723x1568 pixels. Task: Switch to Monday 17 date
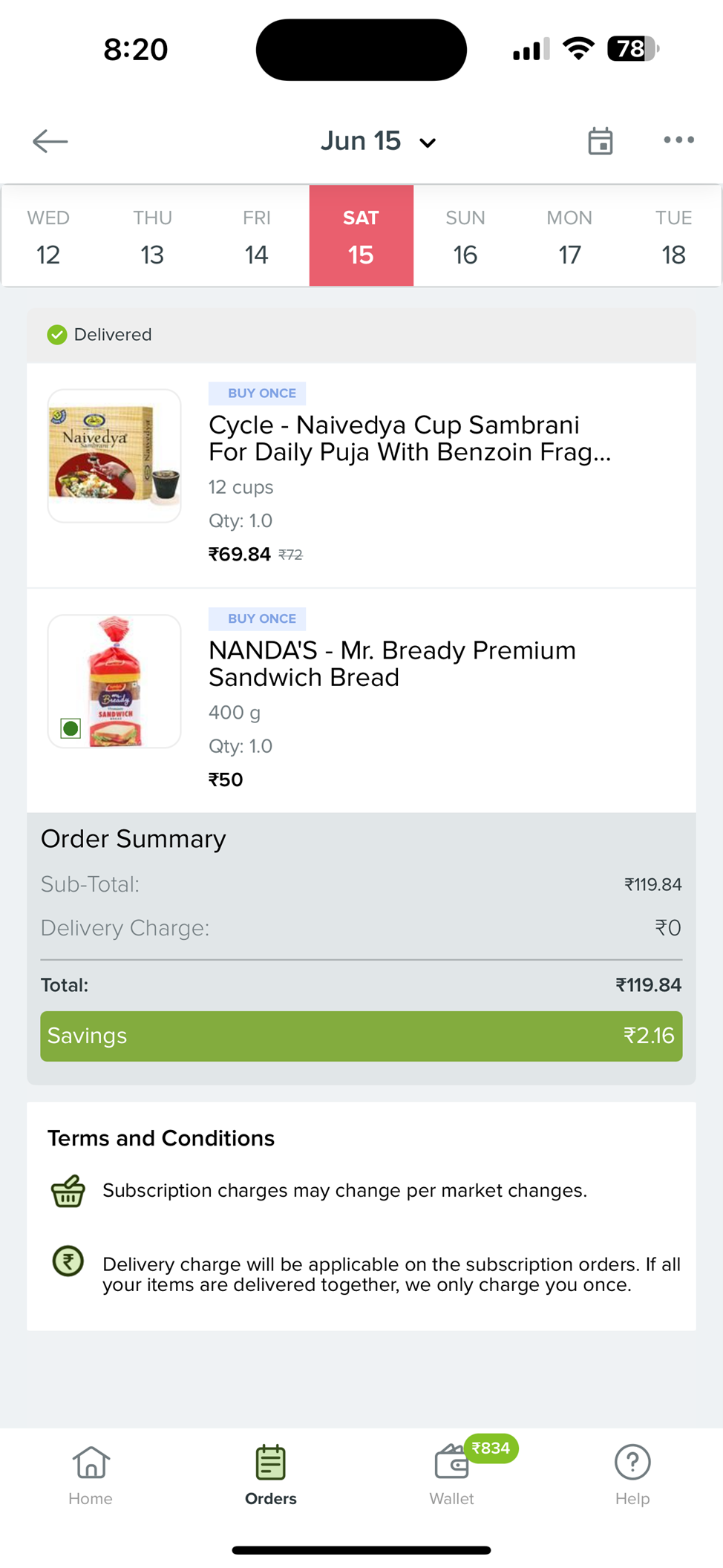point(569,237)
